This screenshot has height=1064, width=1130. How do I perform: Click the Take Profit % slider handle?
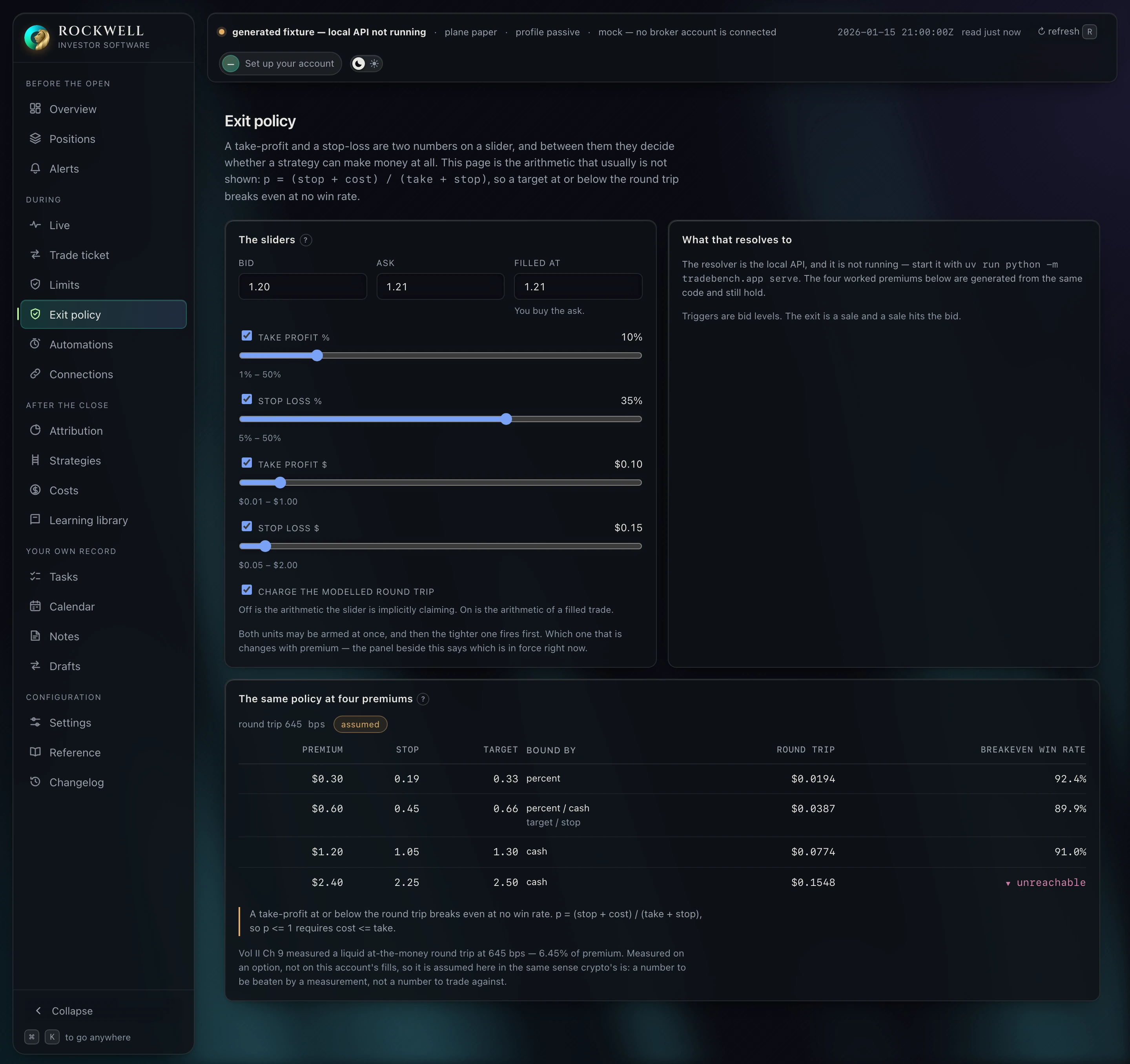(317, 356)
